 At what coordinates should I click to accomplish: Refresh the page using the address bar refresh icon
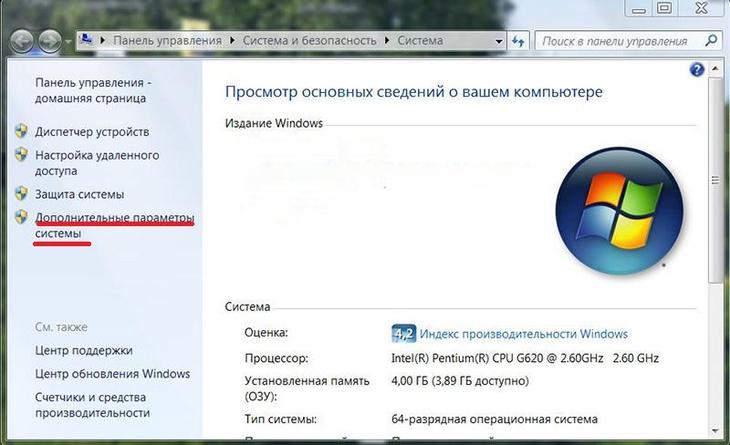pos(518,41)
